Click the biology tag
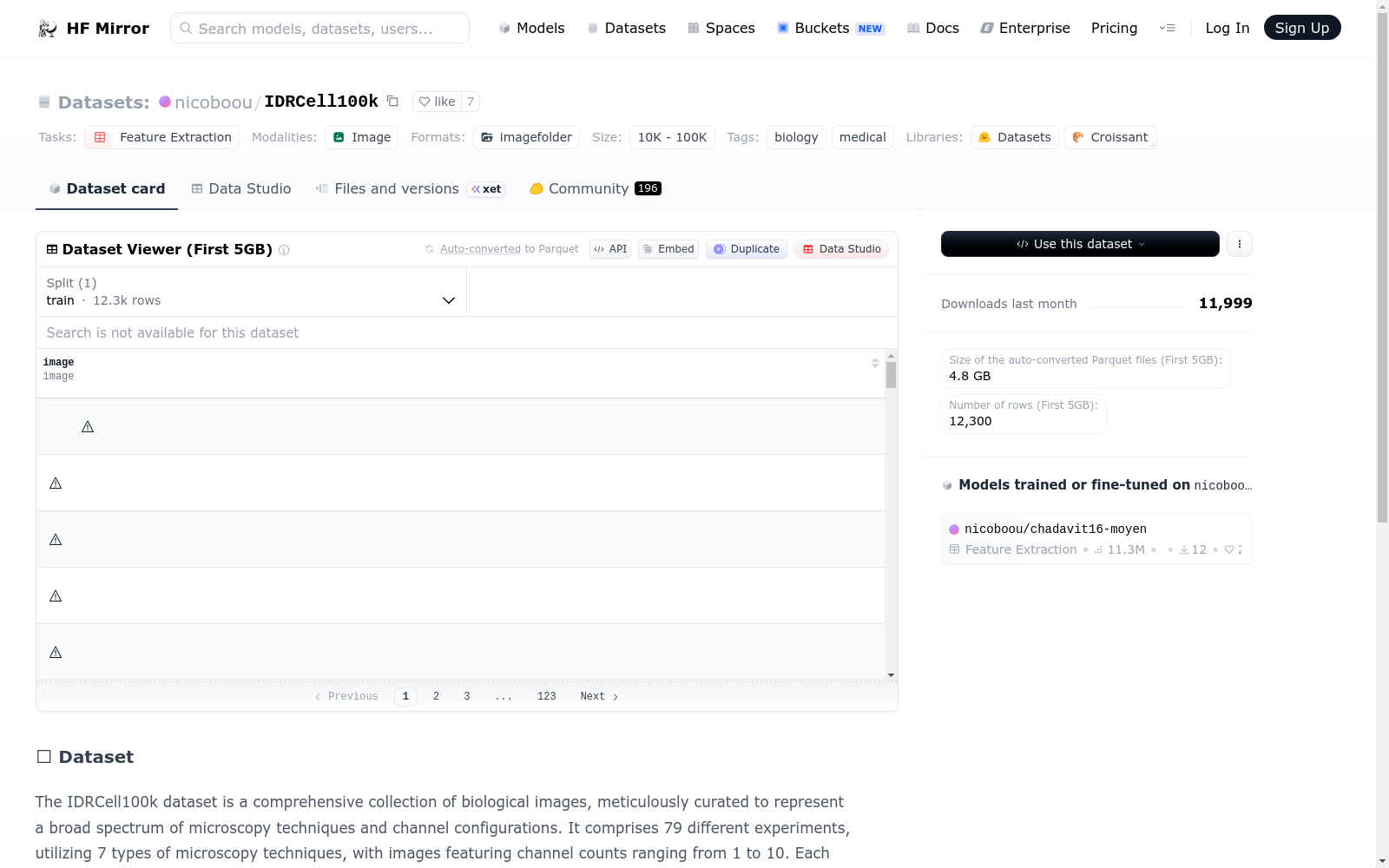1389x868 pixels. [x=796, y=137]
